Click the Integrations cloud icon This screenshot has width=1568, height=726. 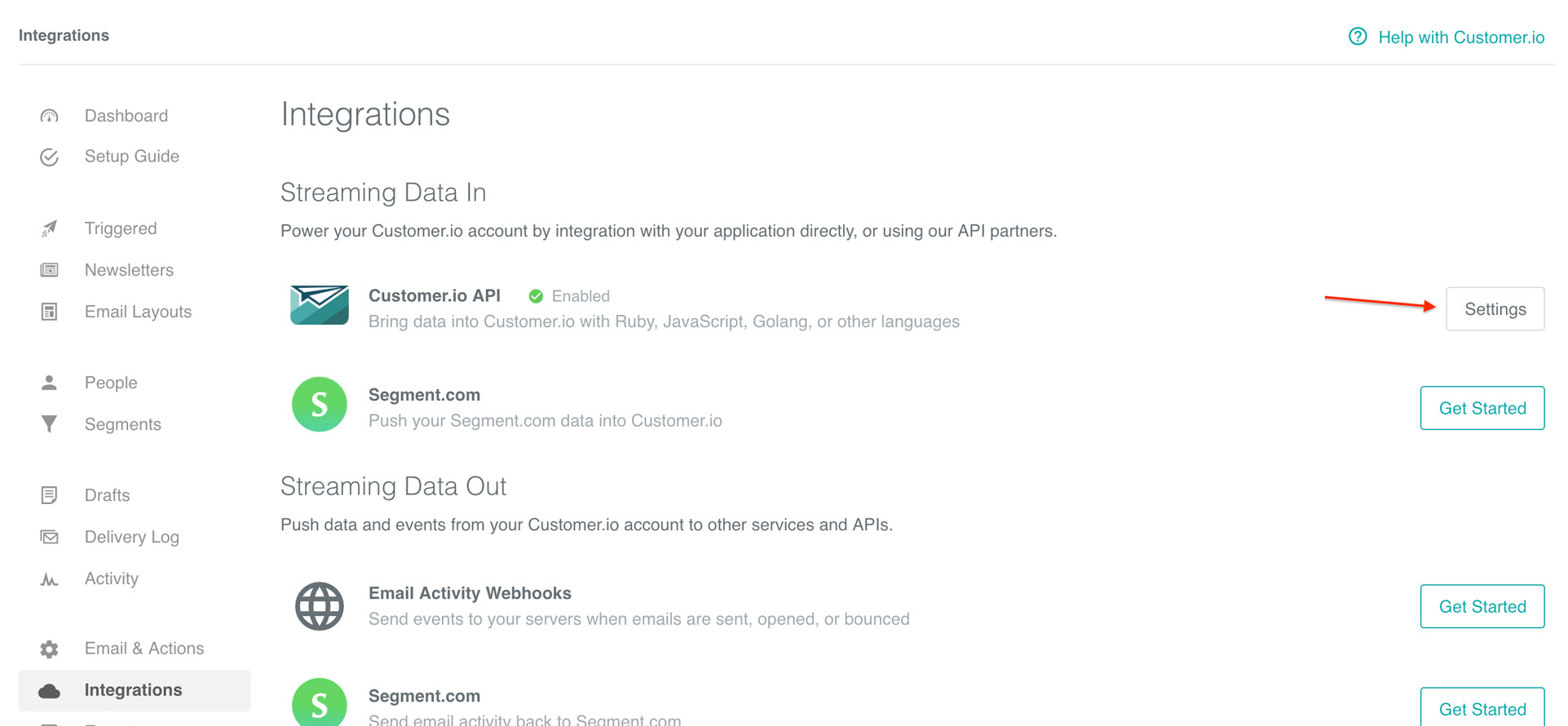tap(49, 691)
